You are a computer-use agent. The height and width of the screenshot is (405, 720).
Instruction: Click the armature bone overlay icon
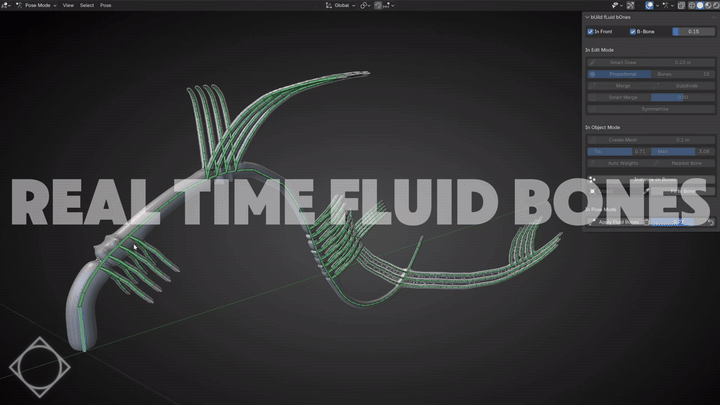click(665, 5)
